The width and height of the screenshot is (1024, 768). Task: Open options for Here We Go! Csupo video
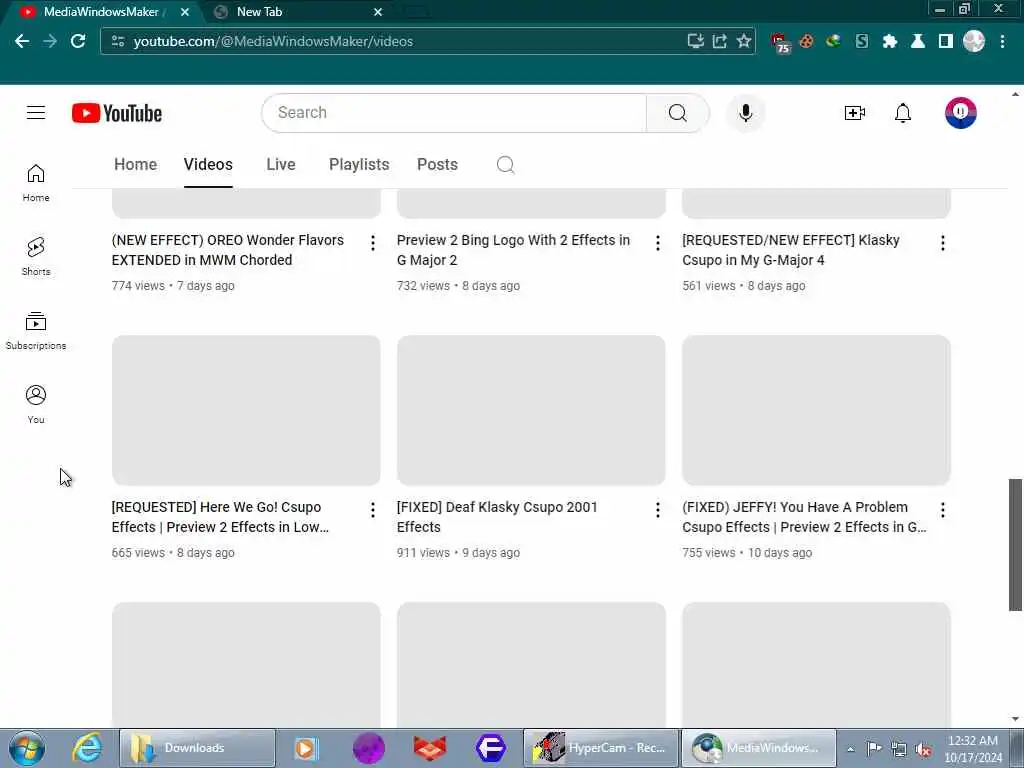(372, 510)
